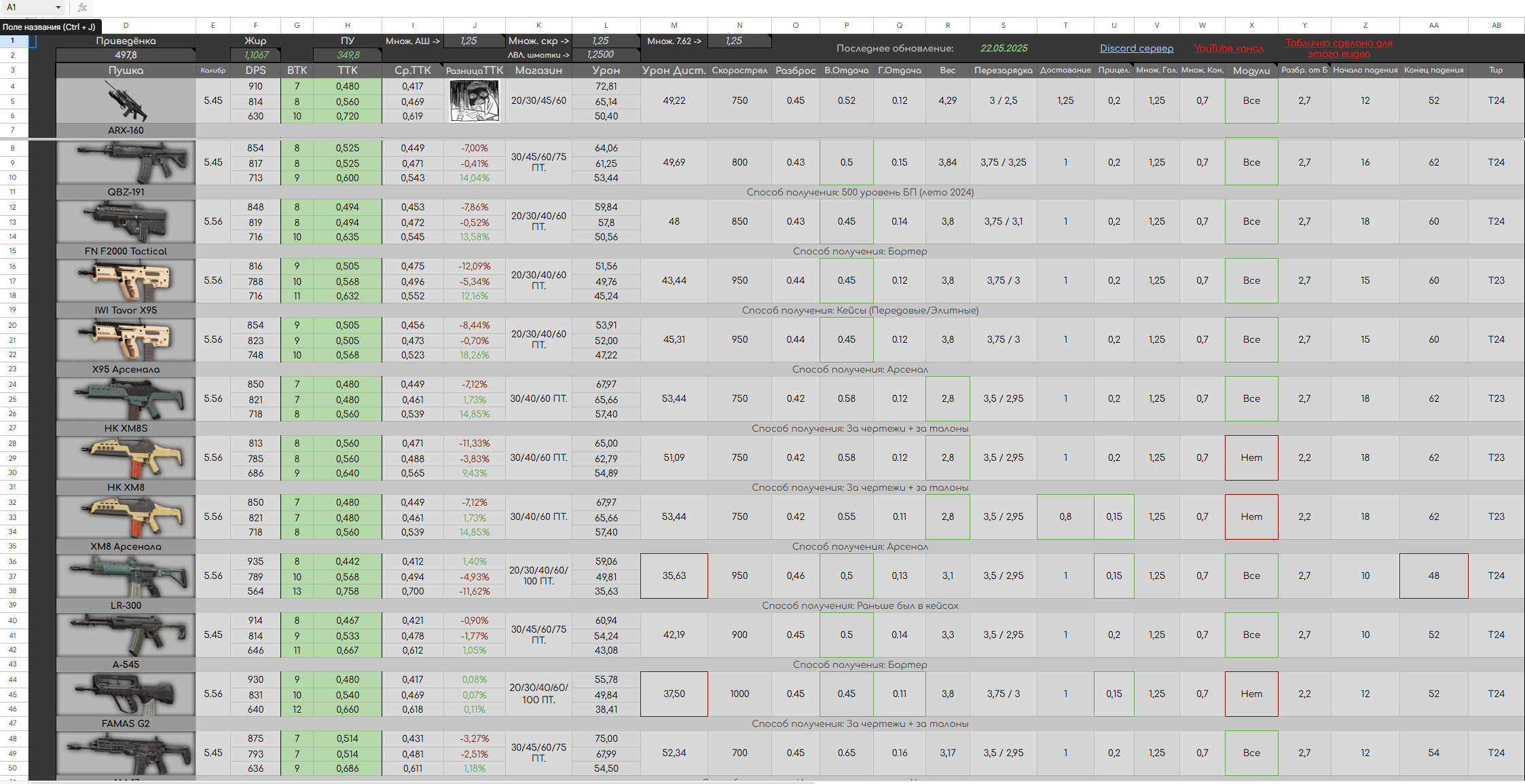Click the ПУ value 349,8

click(348, 55)
